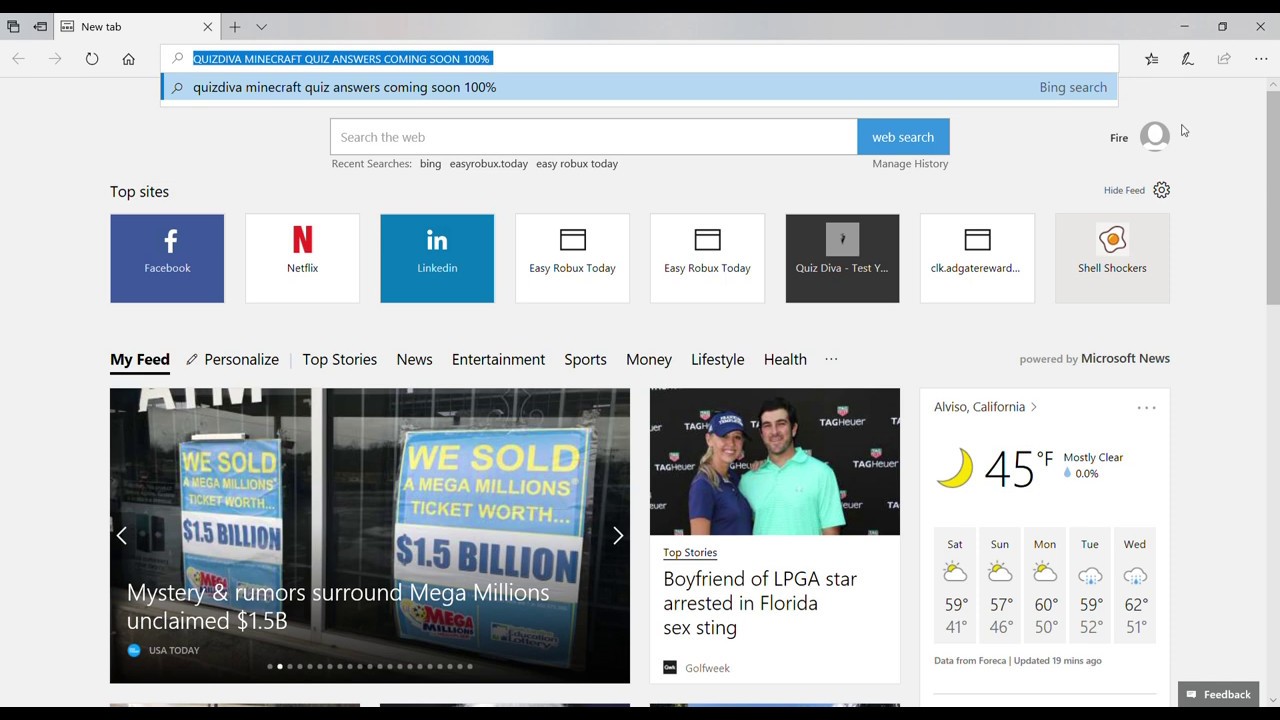Open Boyfriend of LPGA star article
Image resolution: width=1280 pixels, height=720 pixels.
click(760, 603)
